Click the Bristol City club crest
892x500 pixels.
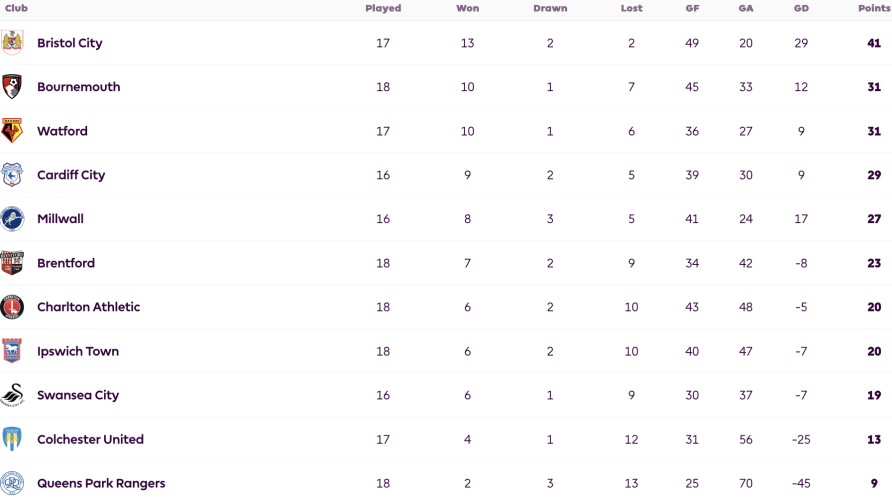(x=12, y=43)
